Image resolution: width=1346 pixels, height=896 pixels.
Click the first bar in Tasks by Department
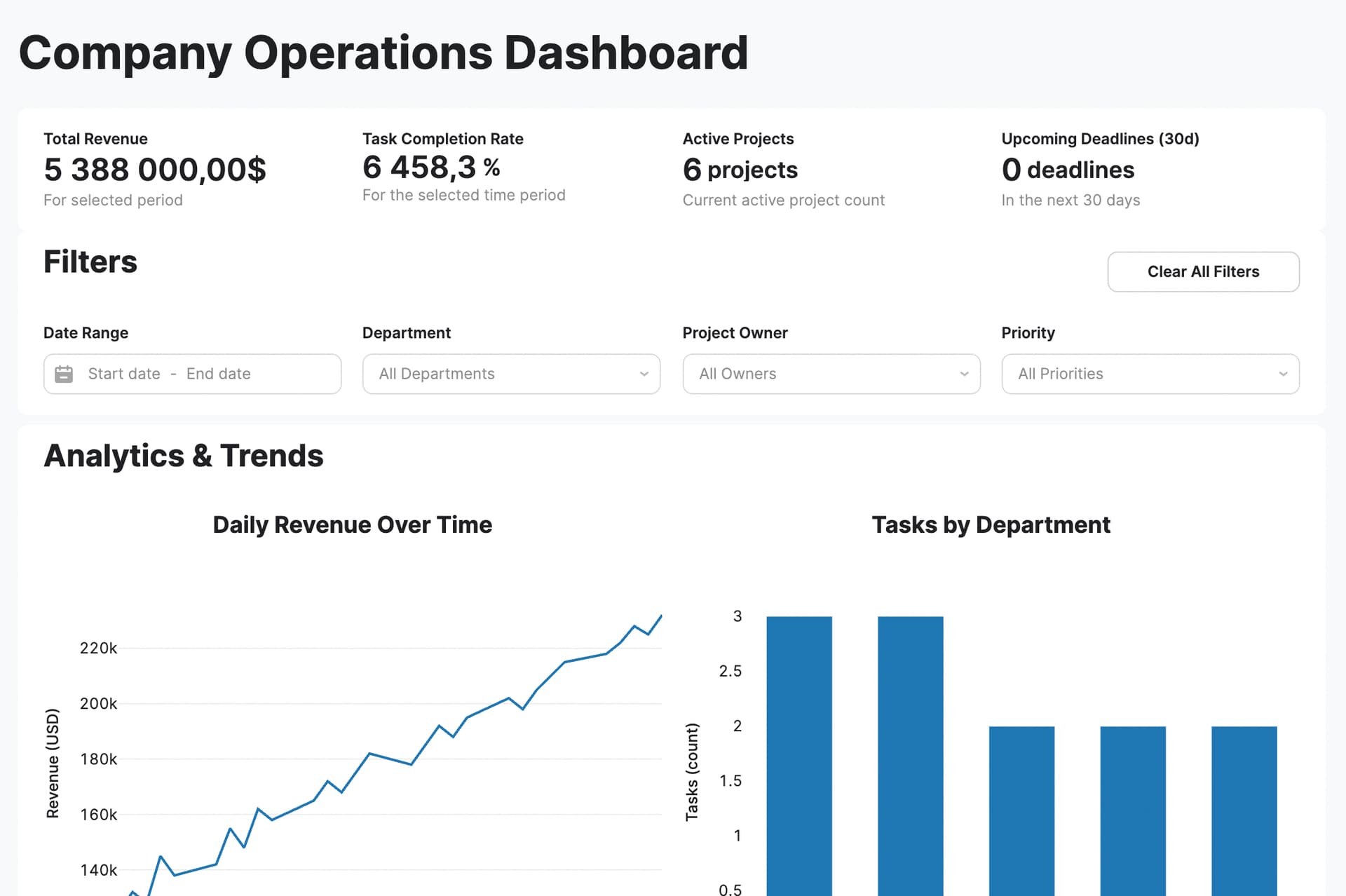click(798, 757)
